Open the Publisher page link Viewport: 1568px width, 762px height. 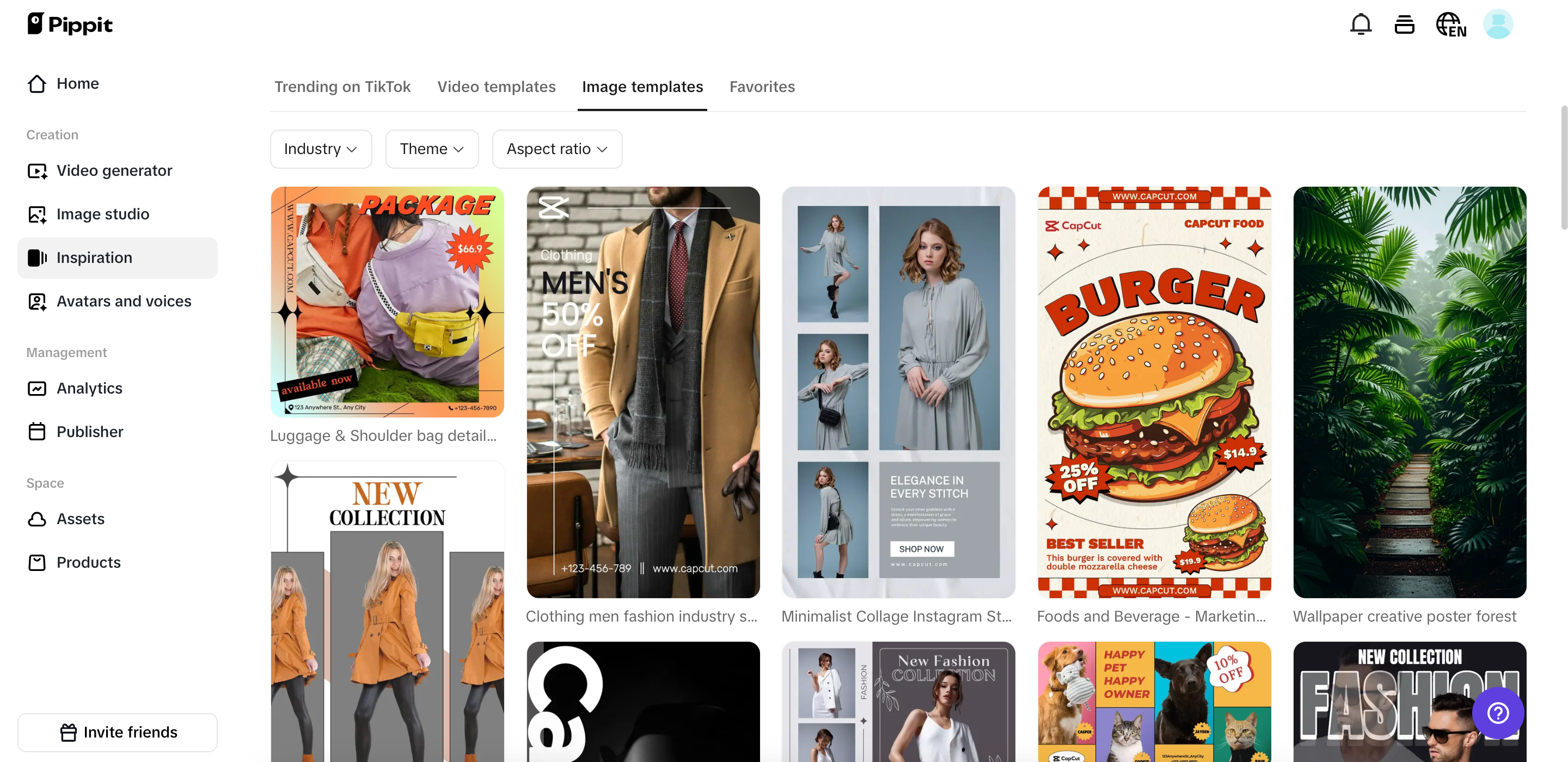(89, 432)
